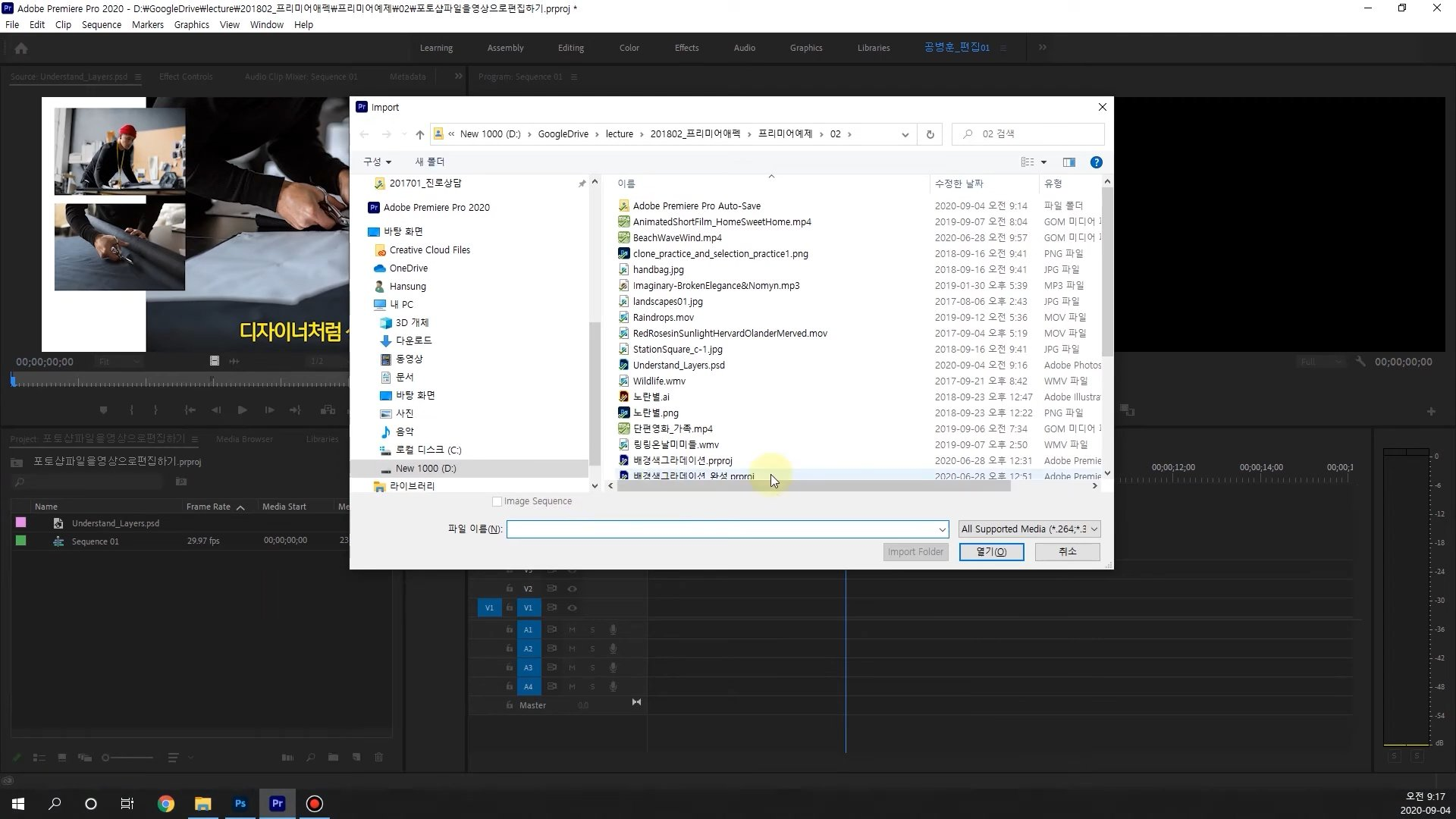
Task: Toggle V2 track output eye icon
Action: (573, 589)
